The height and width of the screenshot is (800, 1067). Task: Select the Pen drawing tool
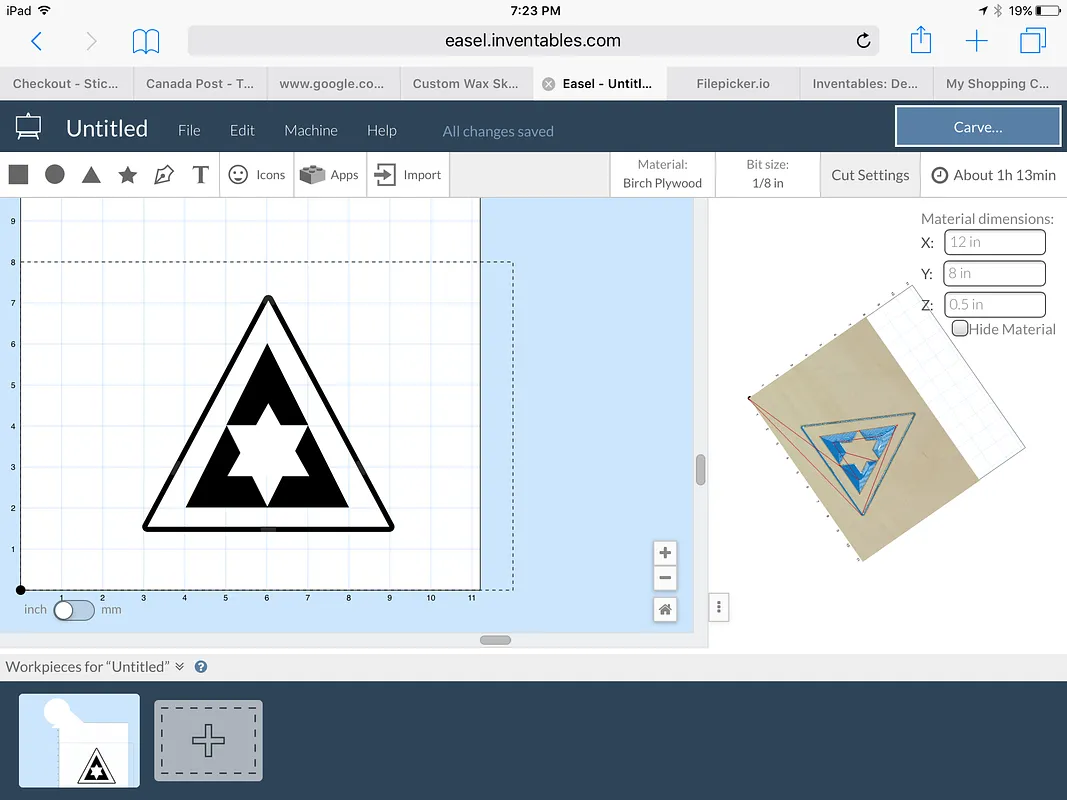[164, 175]
